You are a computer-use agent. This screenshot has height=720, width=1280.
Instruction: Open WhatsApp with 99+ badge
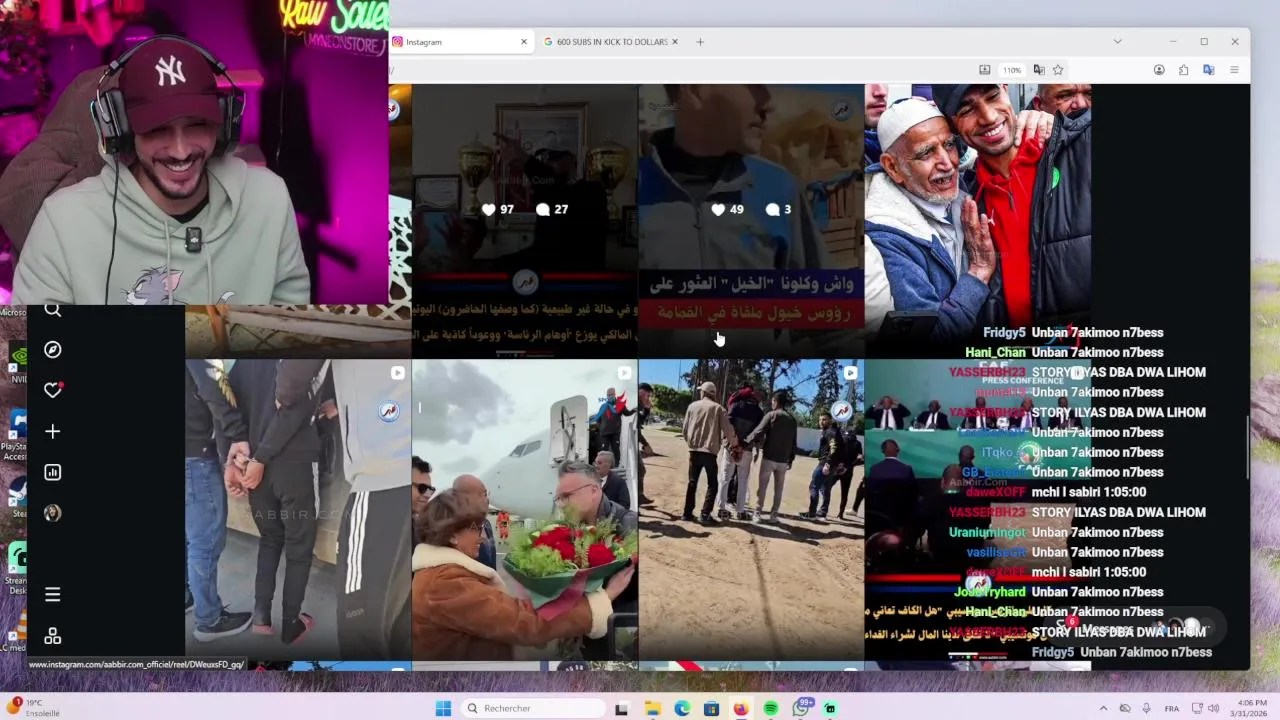click(x=801, y=708)
